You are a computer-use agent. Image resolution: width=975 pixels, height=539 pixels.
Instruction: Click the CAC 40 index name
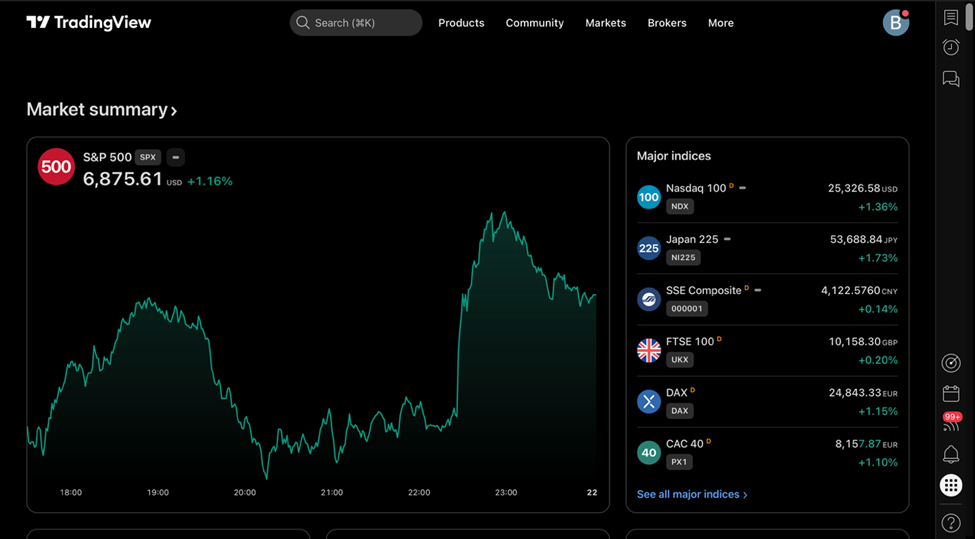click(x=684, y=444)
